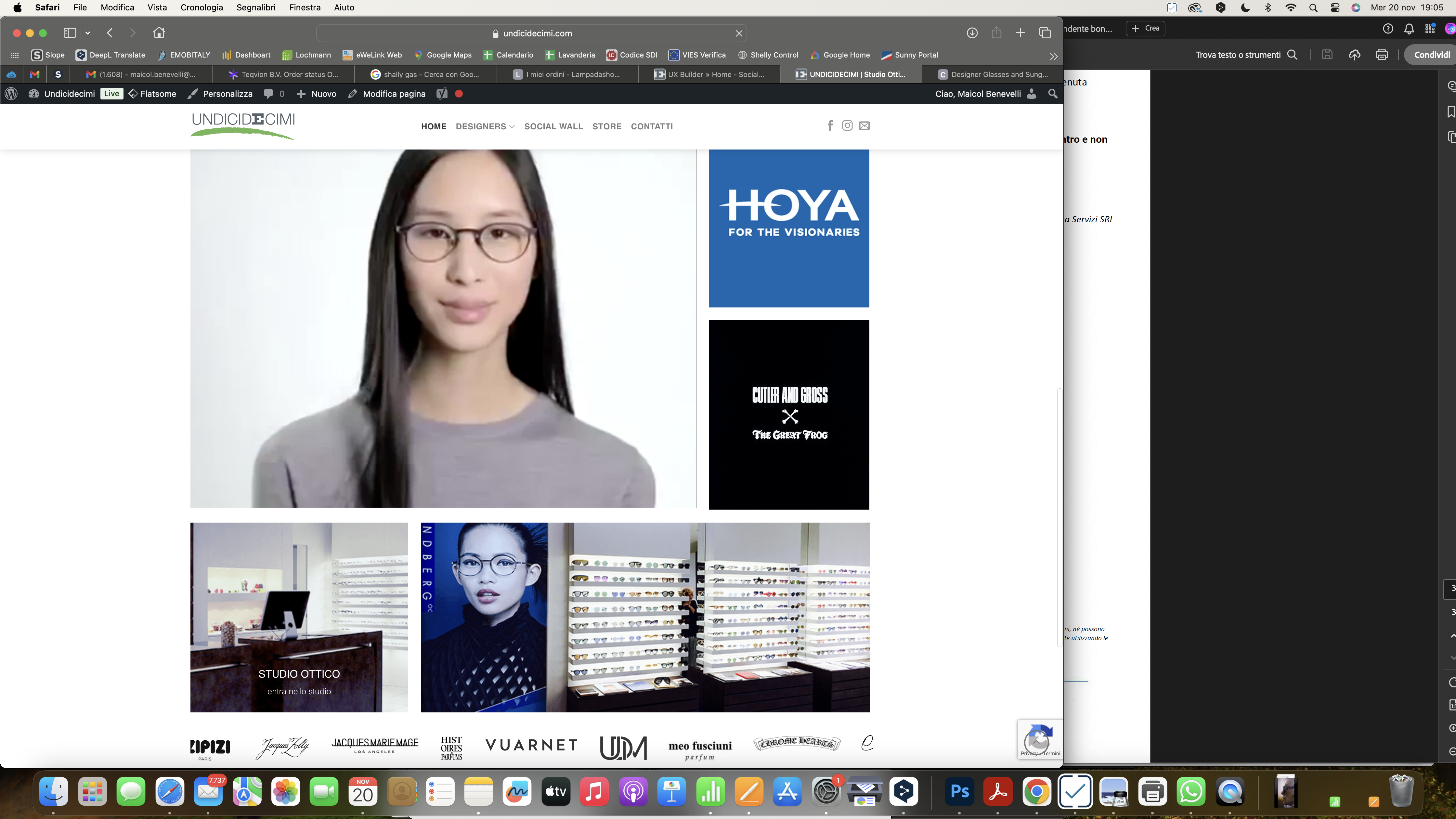This screenshot has height=819, width=1456.
Task: Click Crea button in Acrobat window
Action: click(1145, 28)
